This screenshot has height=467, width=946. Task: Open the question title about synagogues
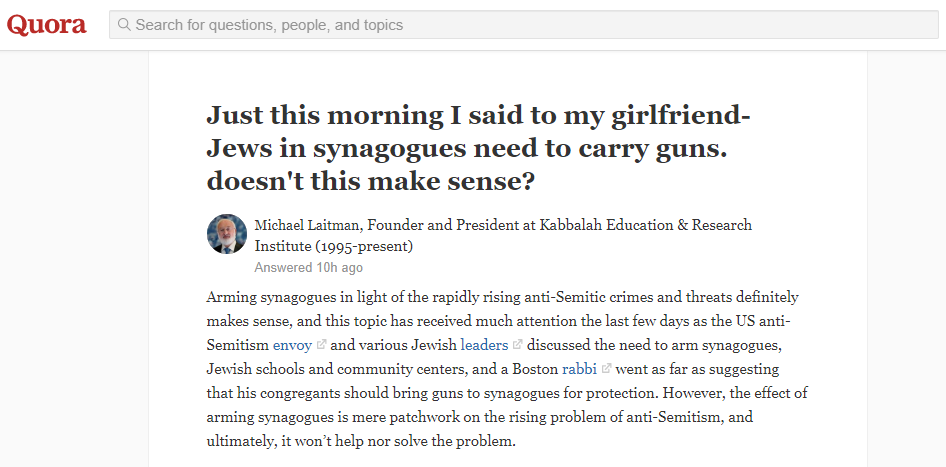tap(478, 150)
